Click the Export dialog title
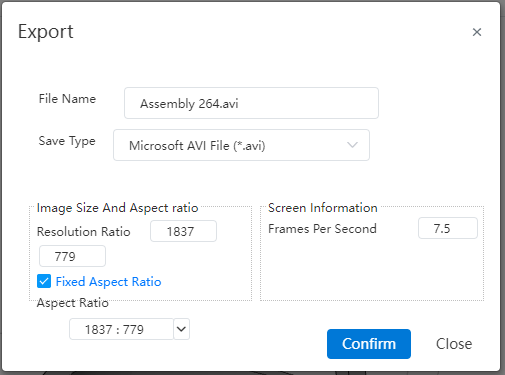The width and height of the screenshot is (505, 375). [x=46, y=32]
